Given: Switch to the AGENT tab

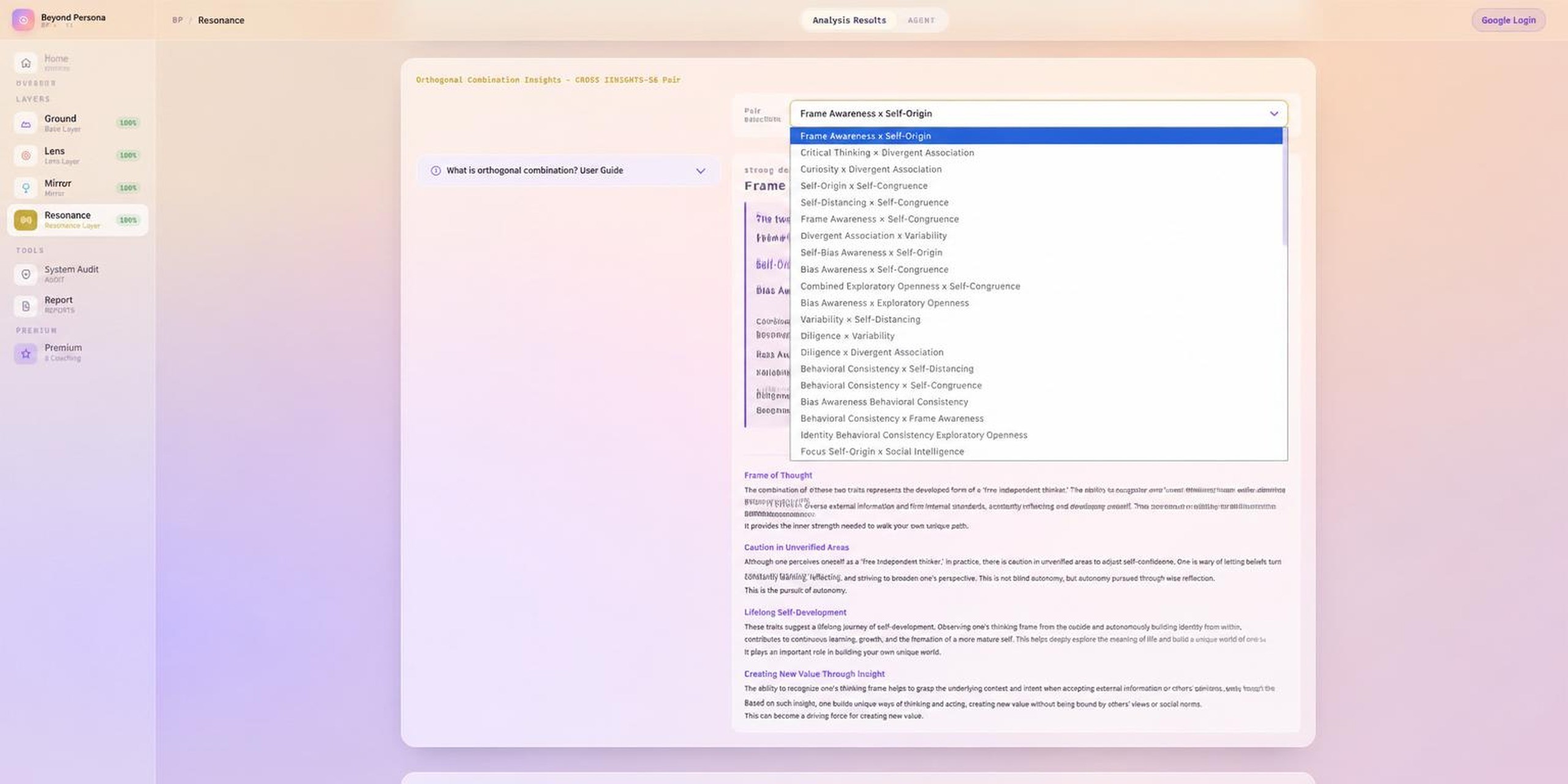Looking at the screenshot, I should click(921, 20).
